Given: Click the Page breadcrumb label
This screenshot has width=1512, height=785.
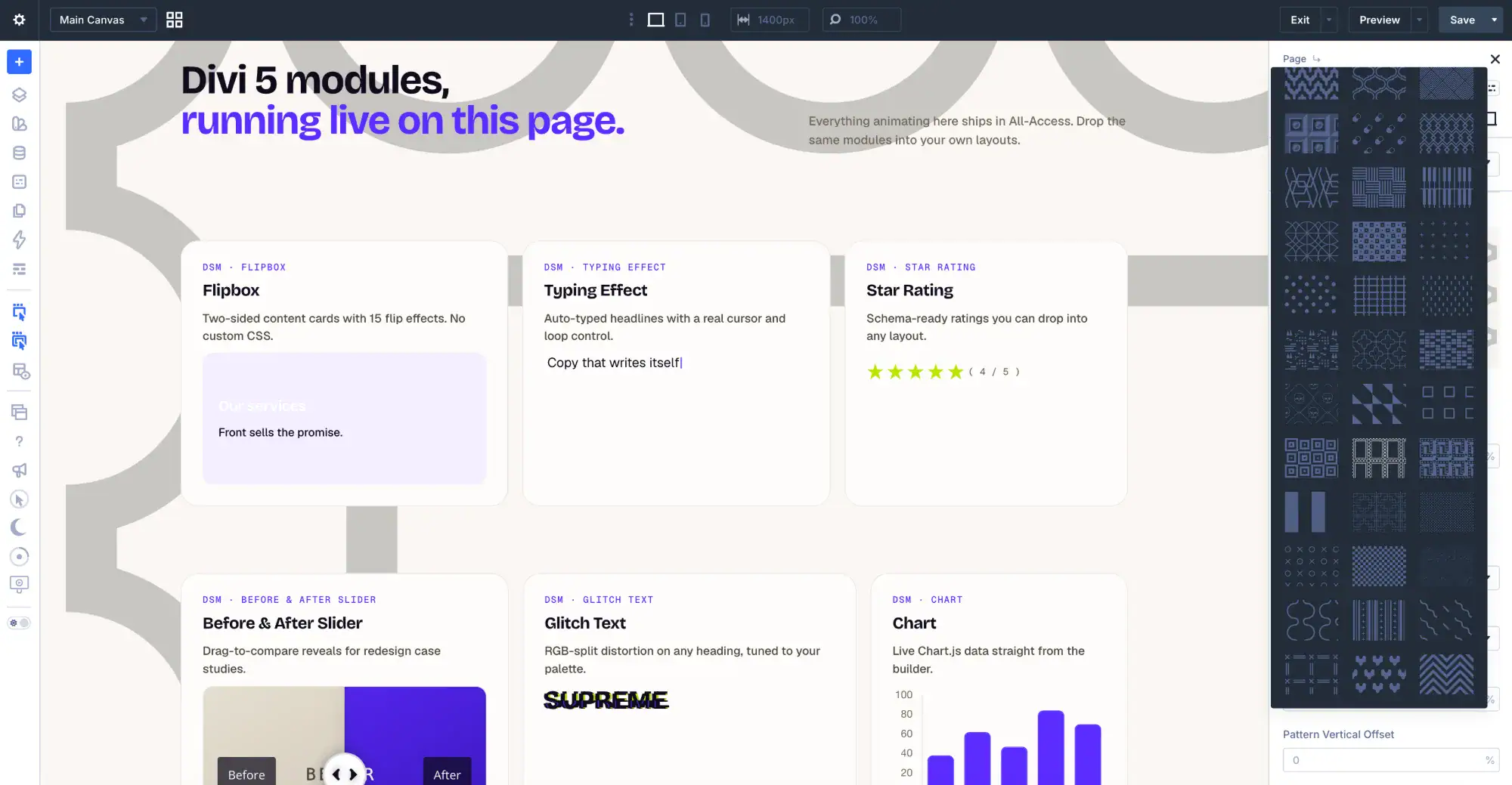Looking at the screenshot, I should click(1294, 58).
